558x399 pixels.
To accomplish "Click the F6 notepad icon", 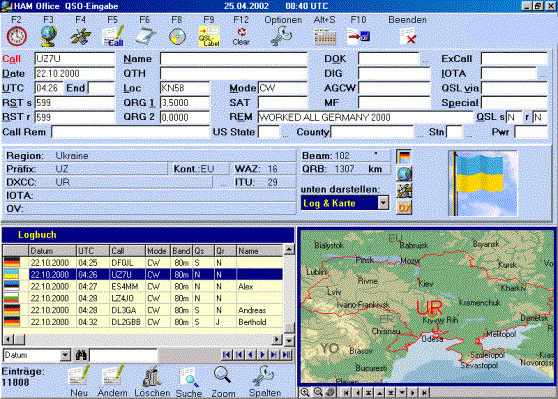I will (x=144, y=36).
